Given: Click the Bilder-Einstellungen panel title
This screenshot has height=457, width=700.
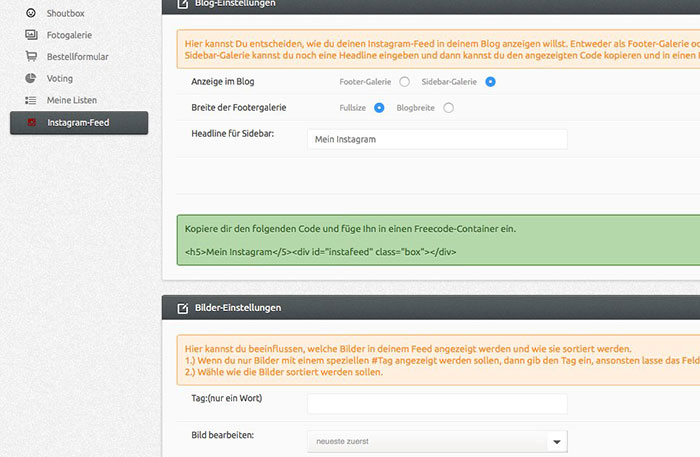Looking at the screenshot, I should (238, 307).
